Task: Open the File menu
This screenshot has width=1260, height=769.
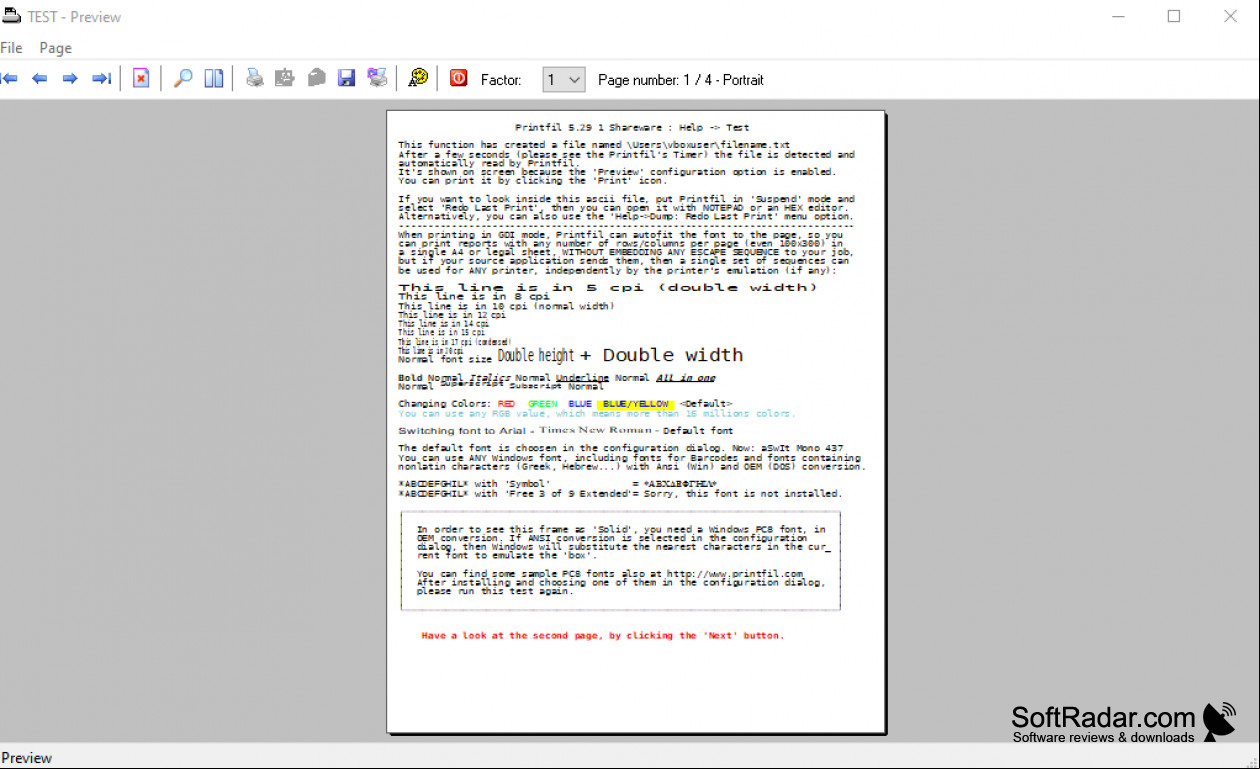Action: [x=11, y=48]
